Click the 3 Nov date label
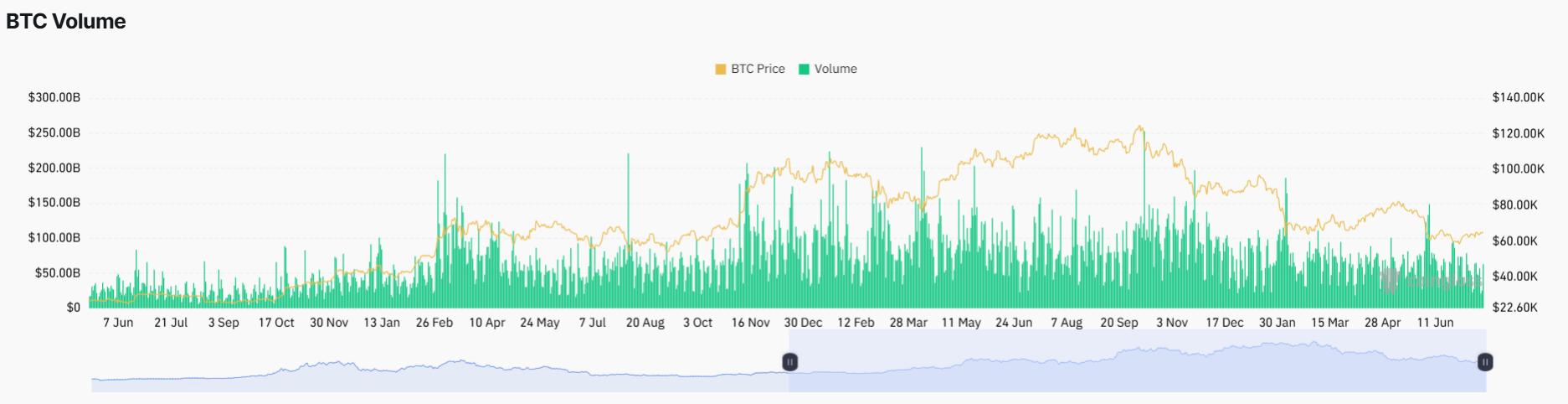 pyautogui.click(x=1172, y=323)
